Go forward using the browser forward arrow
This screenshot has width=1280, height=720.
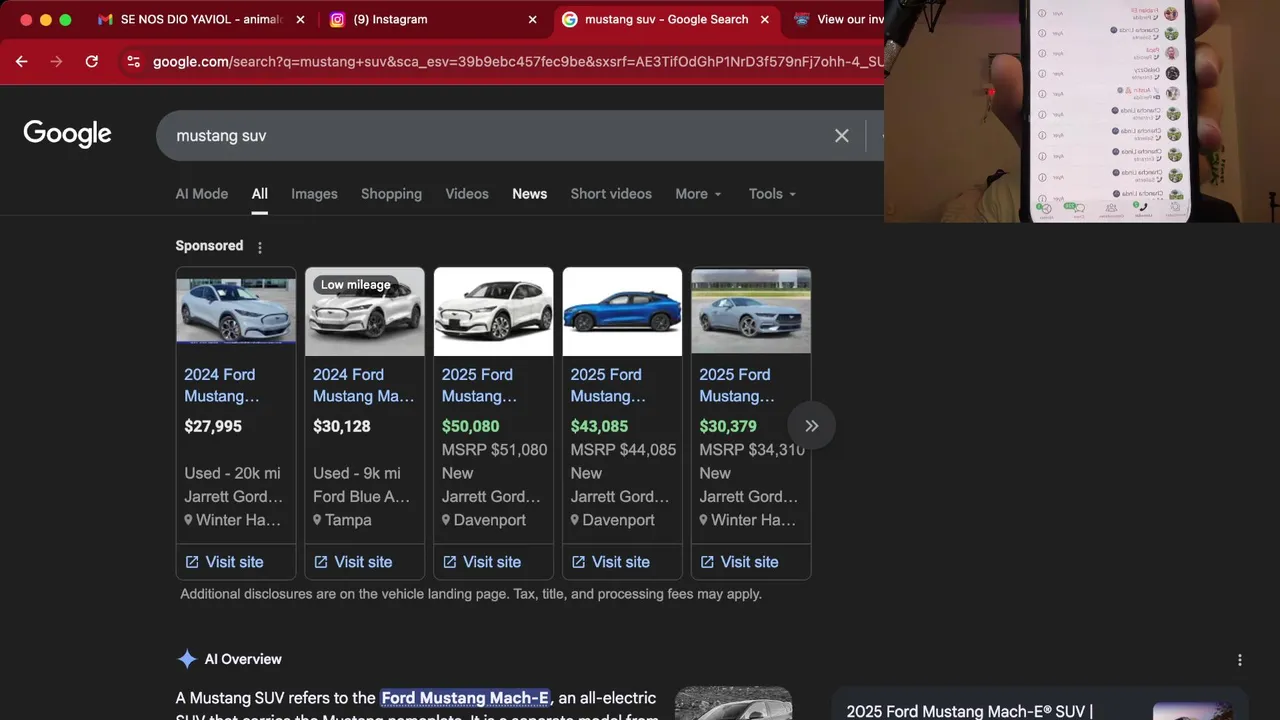[56, 61]
